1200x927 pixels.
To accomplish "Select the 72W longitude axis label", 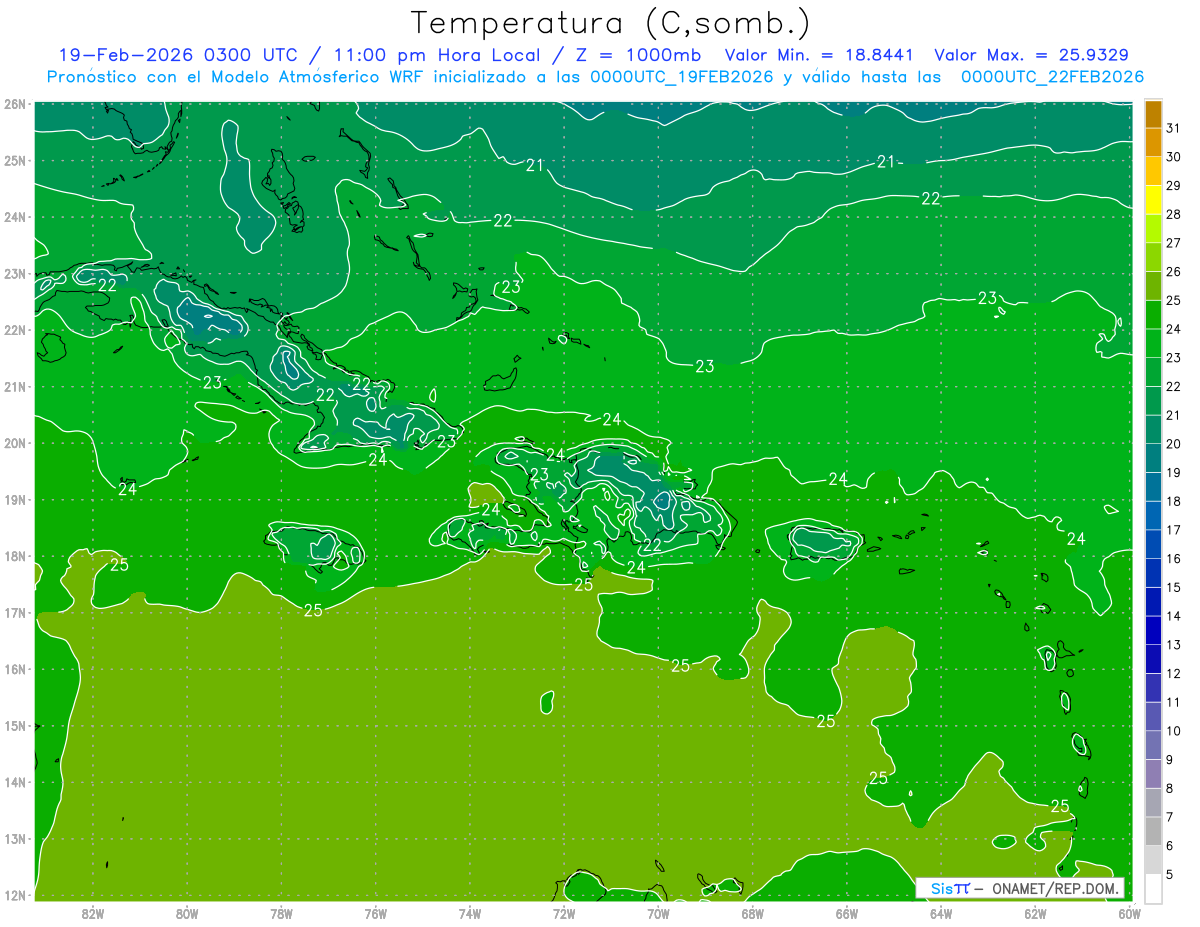I will 564,913.
